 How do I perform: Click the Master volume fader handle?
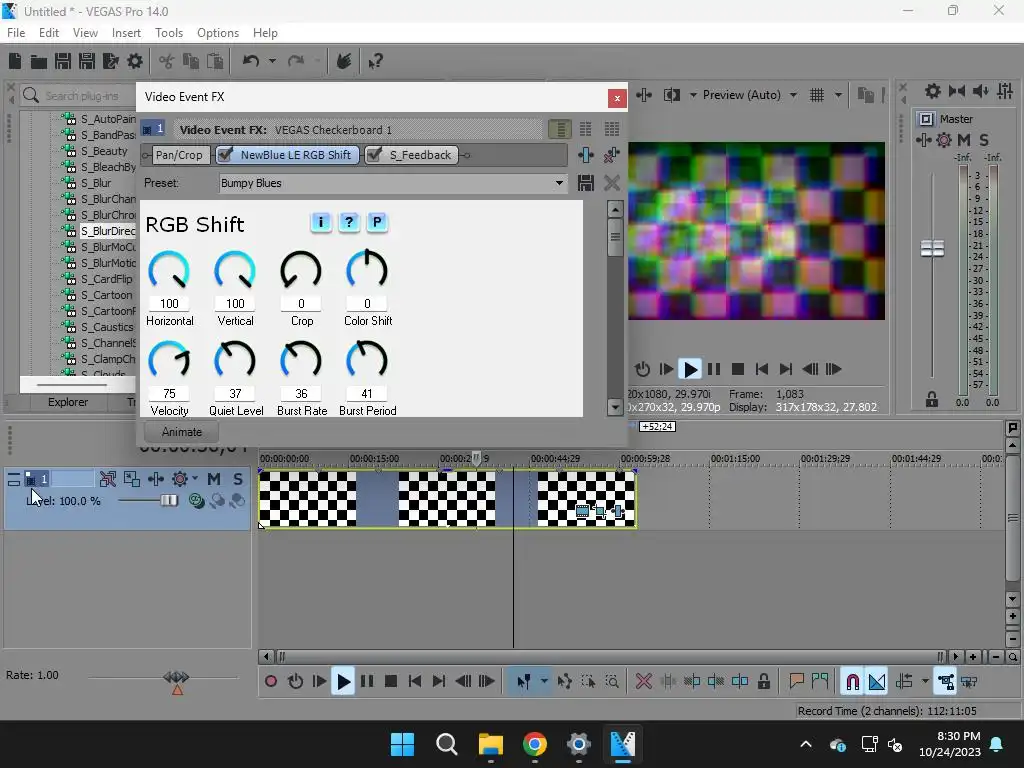coord(932,248)
